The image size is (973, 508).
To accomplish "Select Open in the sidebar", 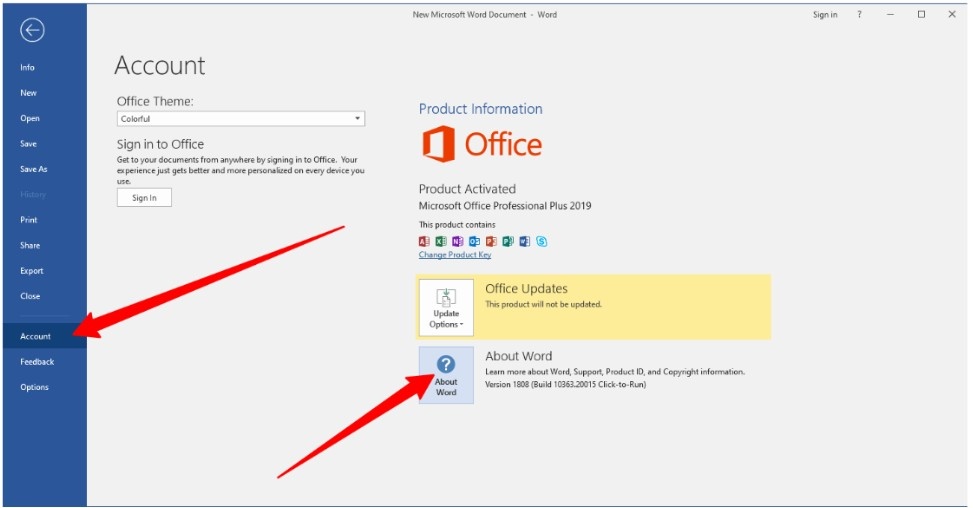I will coord(30,118).
